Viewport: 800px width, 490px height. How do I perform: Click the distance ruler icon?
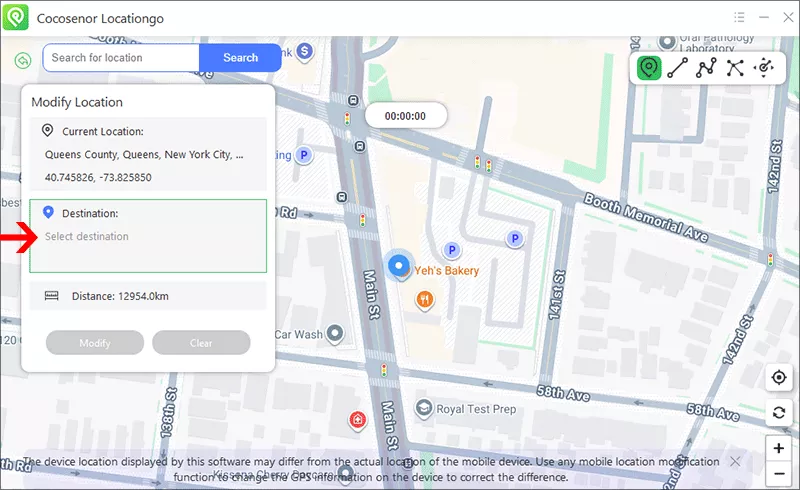52,296
